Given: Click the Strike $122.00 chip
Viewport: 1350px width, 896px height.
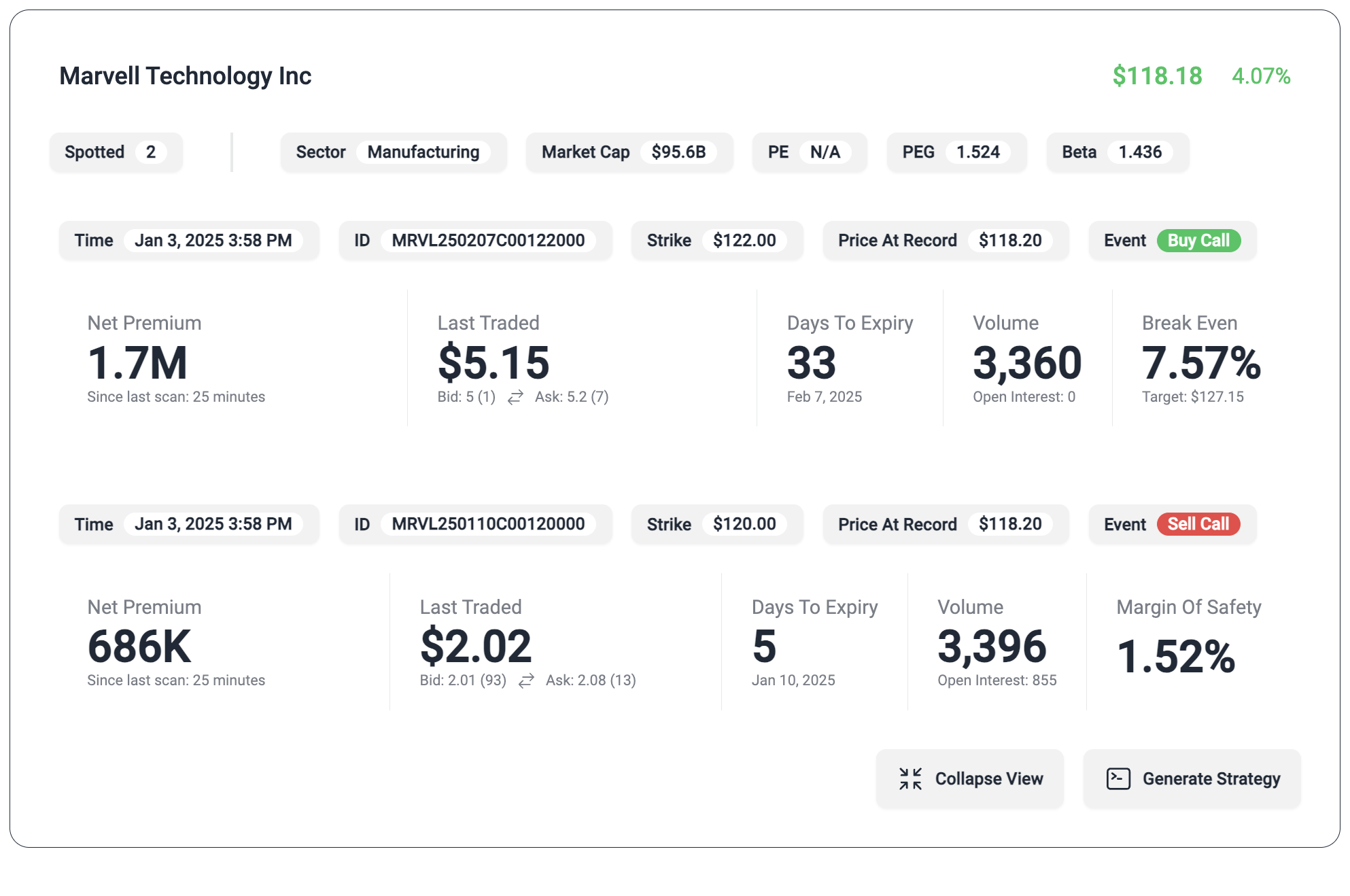Looking at the screenshot, I should (x=716, y=241).
